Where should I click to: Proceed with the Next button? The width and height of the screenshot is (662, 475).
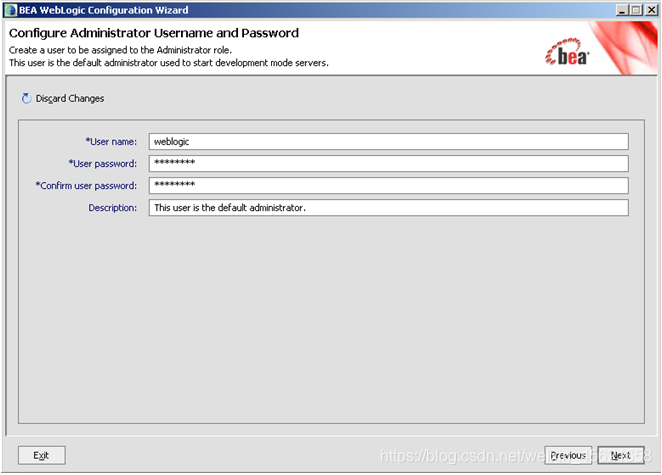(x=621, y=455)
